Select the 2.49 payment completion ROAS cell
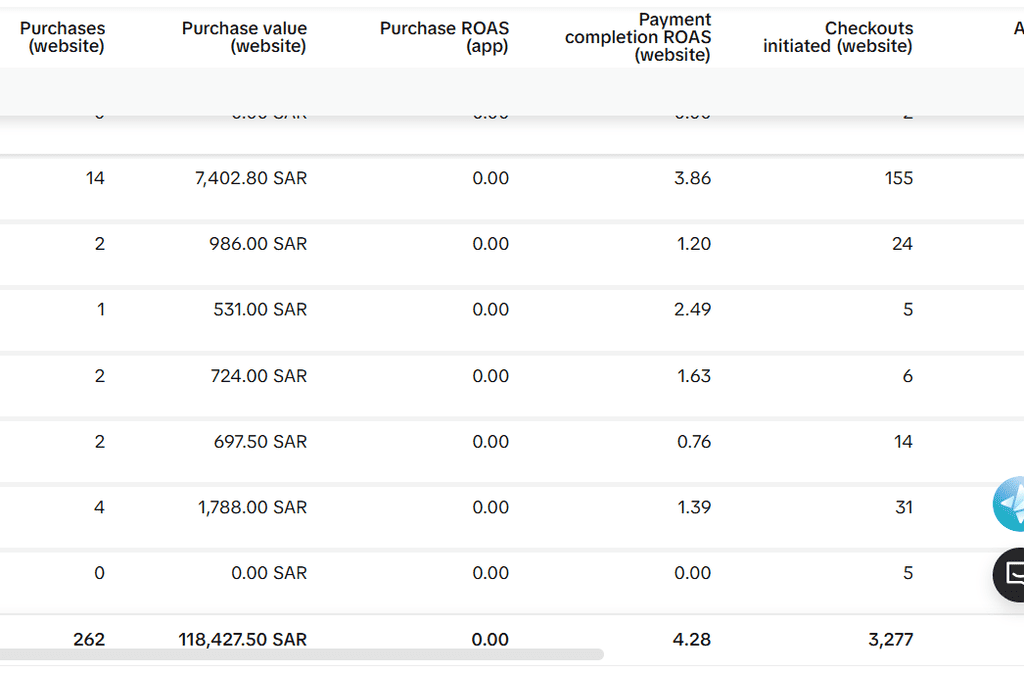Image resolution: width=1024 pixels, height=673 pixels. 693,310
